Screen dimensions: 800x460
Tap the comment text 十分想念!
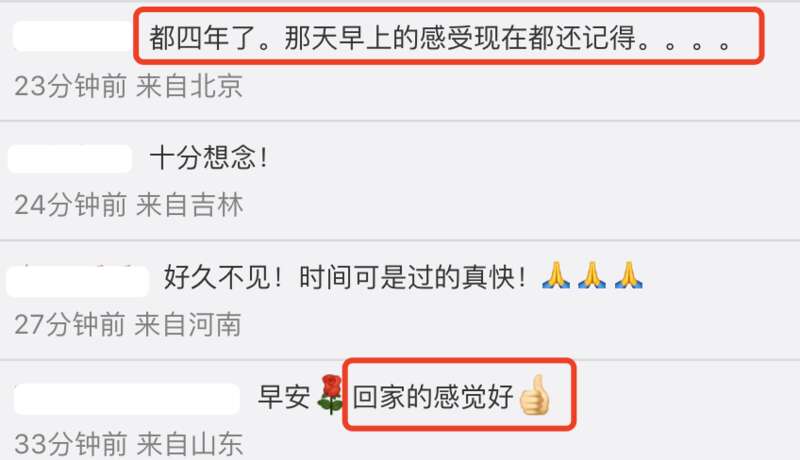coord(209,157)
